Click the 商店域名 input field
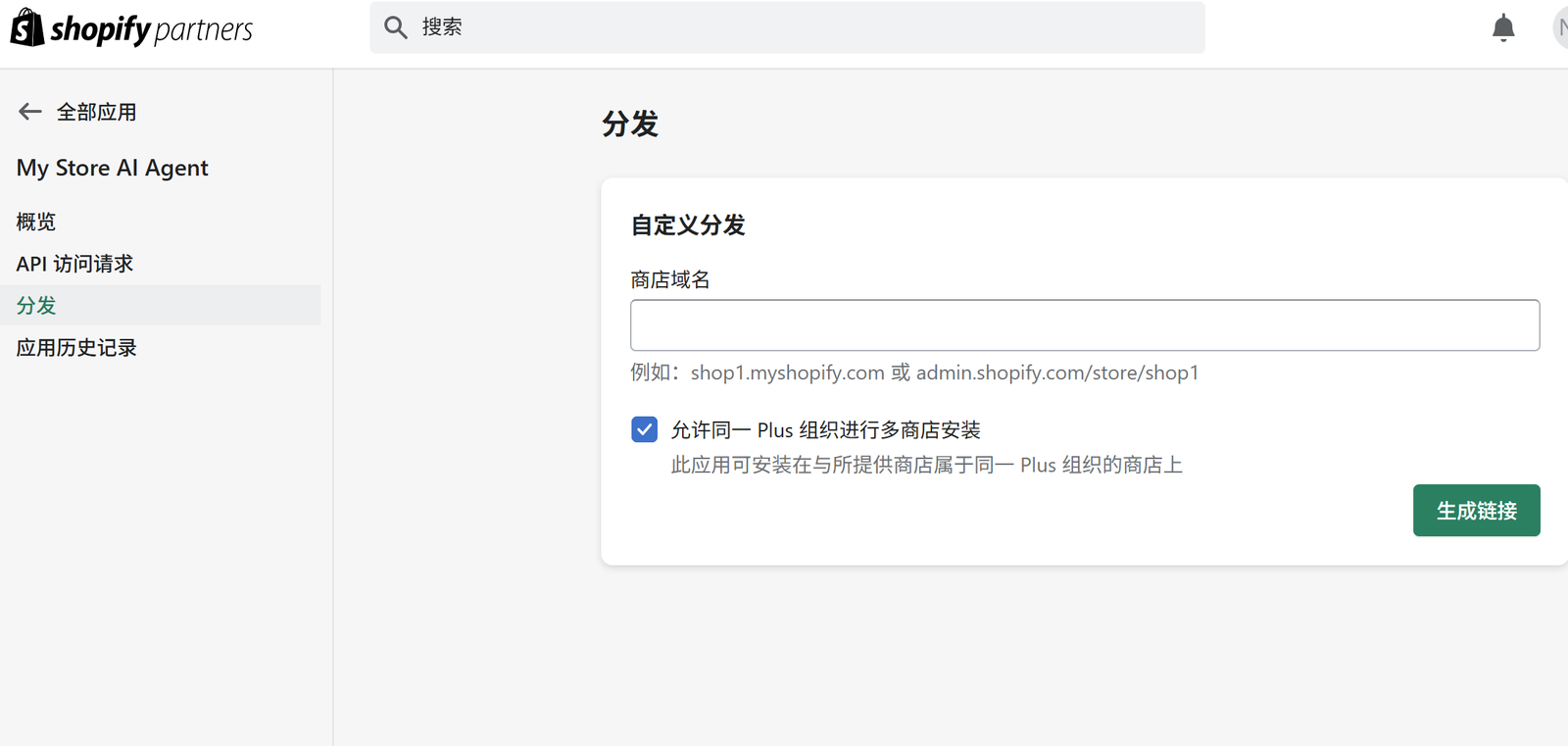 [1085, 325]
